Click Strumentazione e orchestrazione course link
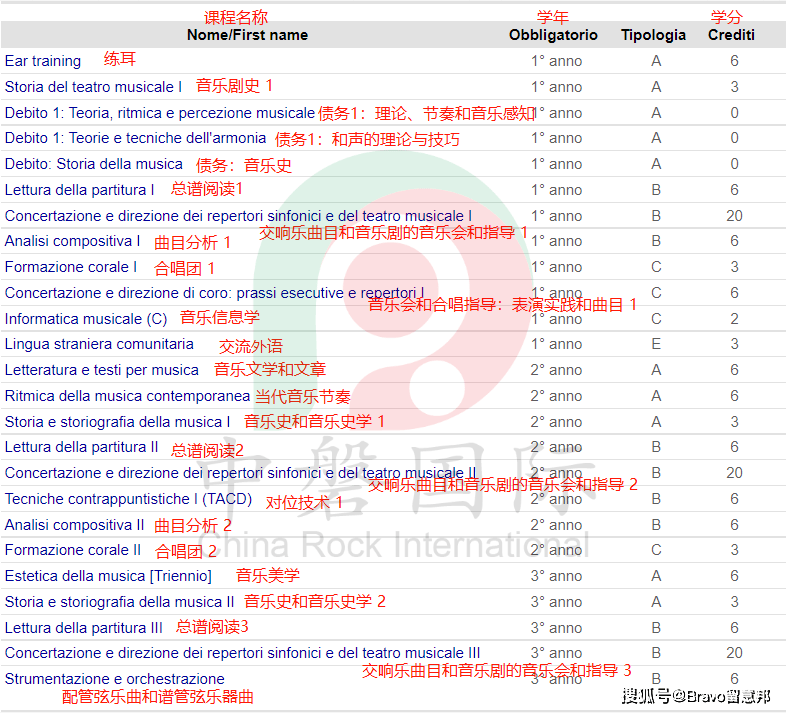Viewport: 786px width, 713px height. [x=115, y=679]
